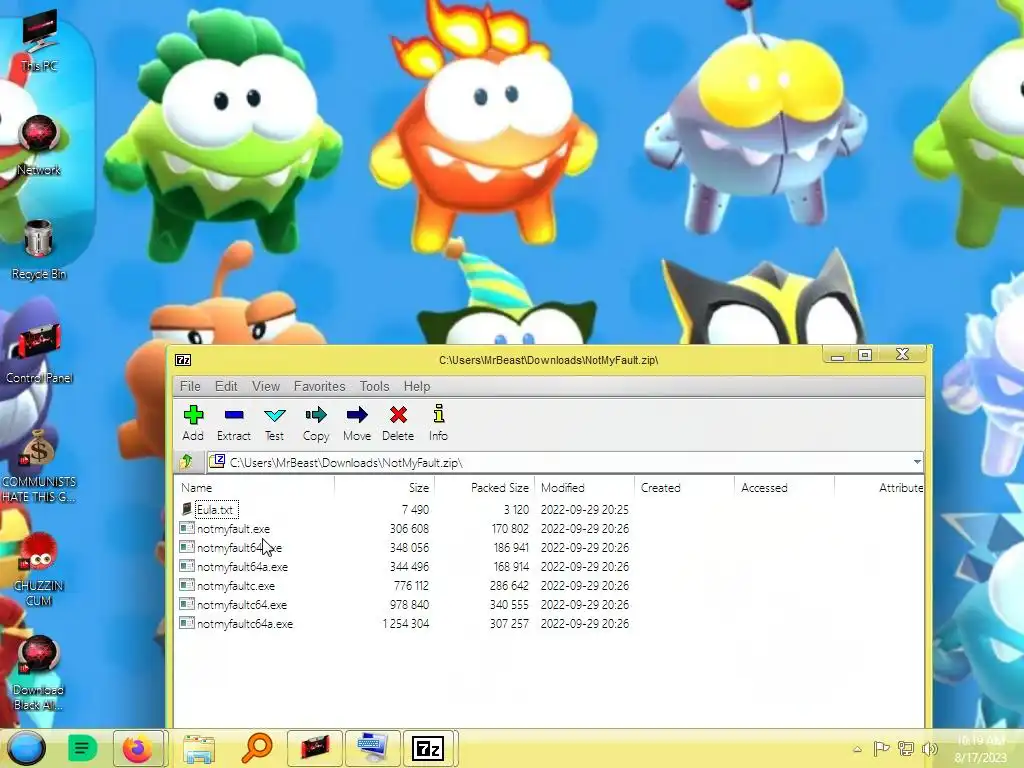Select notmyfaultc64a.exe file
This screenshot has height=768, width=1024.
245,624
